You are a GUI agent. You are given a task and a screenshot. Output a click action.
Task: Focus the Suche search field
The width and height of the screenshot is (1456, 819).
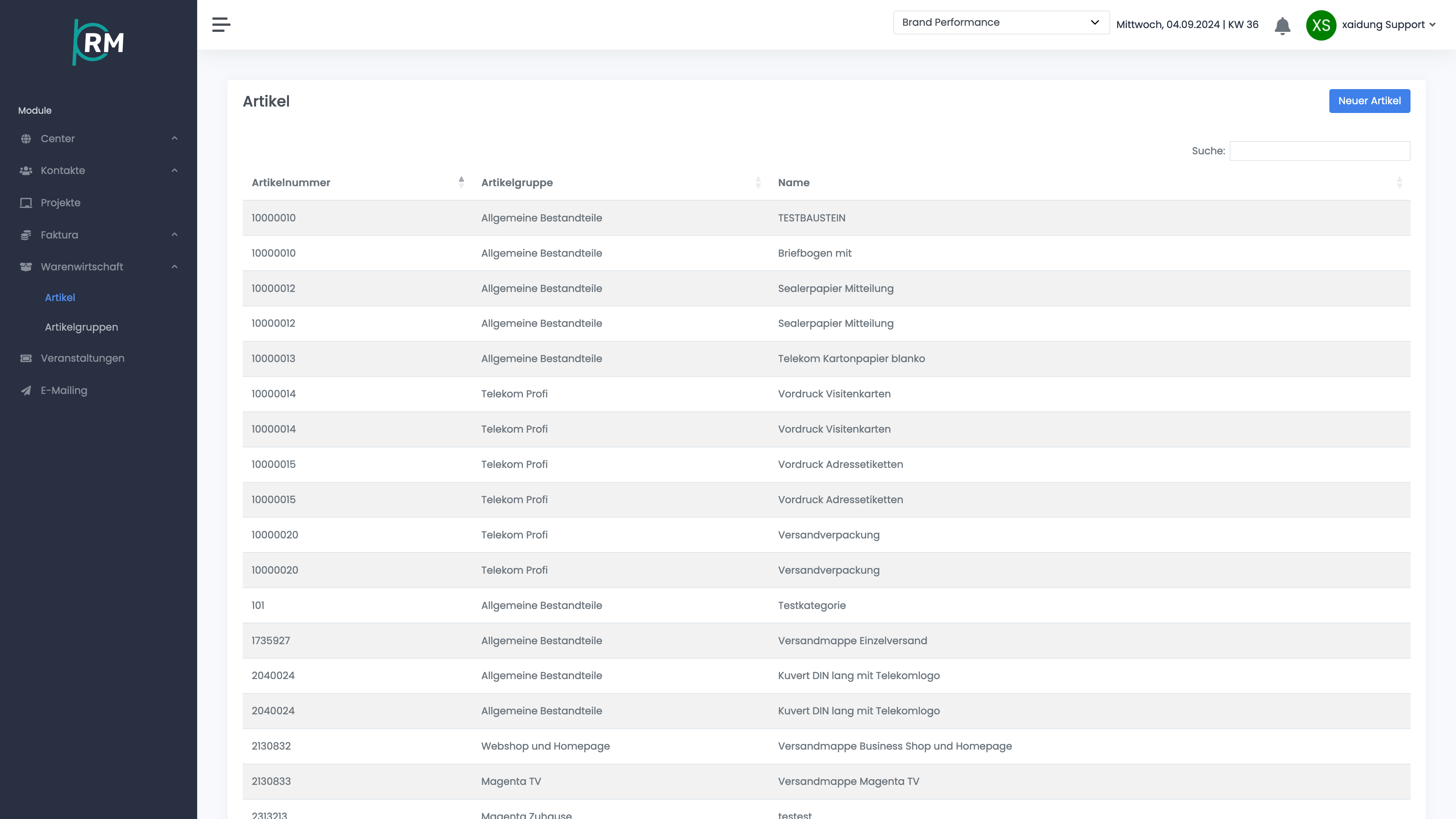point(1319,151)
